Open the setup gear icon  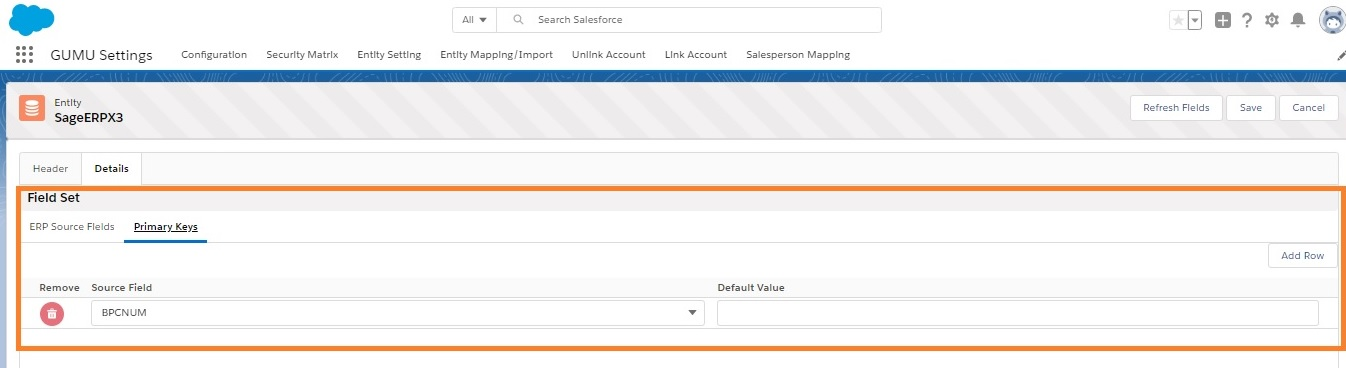pyautogui.click(x=1272, y=20)
